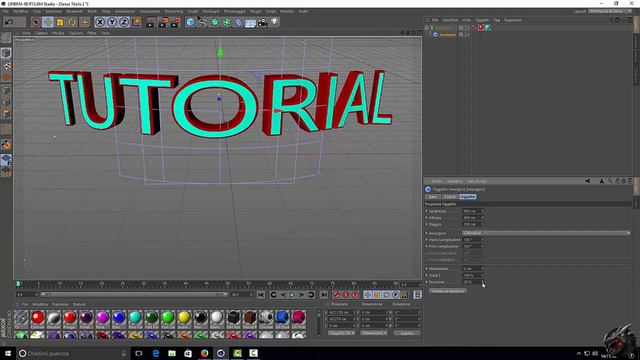Render the active view
Screen dimensions: 640x360
coord(150,22)
